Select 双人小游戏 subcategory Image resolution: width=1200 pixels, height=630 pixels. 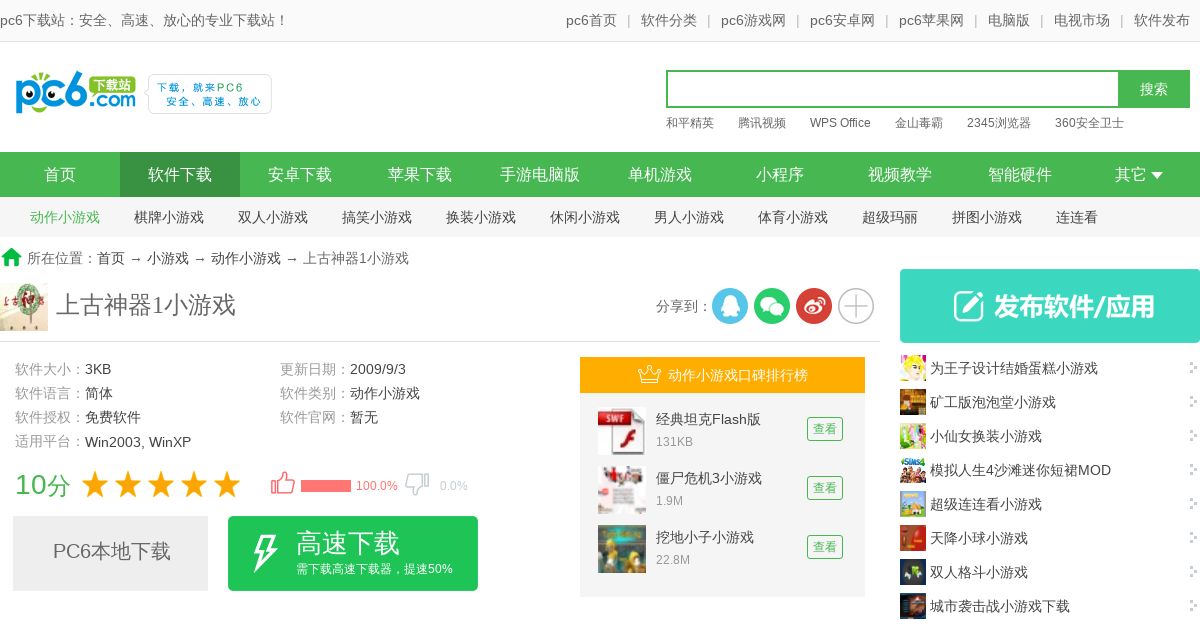coord(273,217)
